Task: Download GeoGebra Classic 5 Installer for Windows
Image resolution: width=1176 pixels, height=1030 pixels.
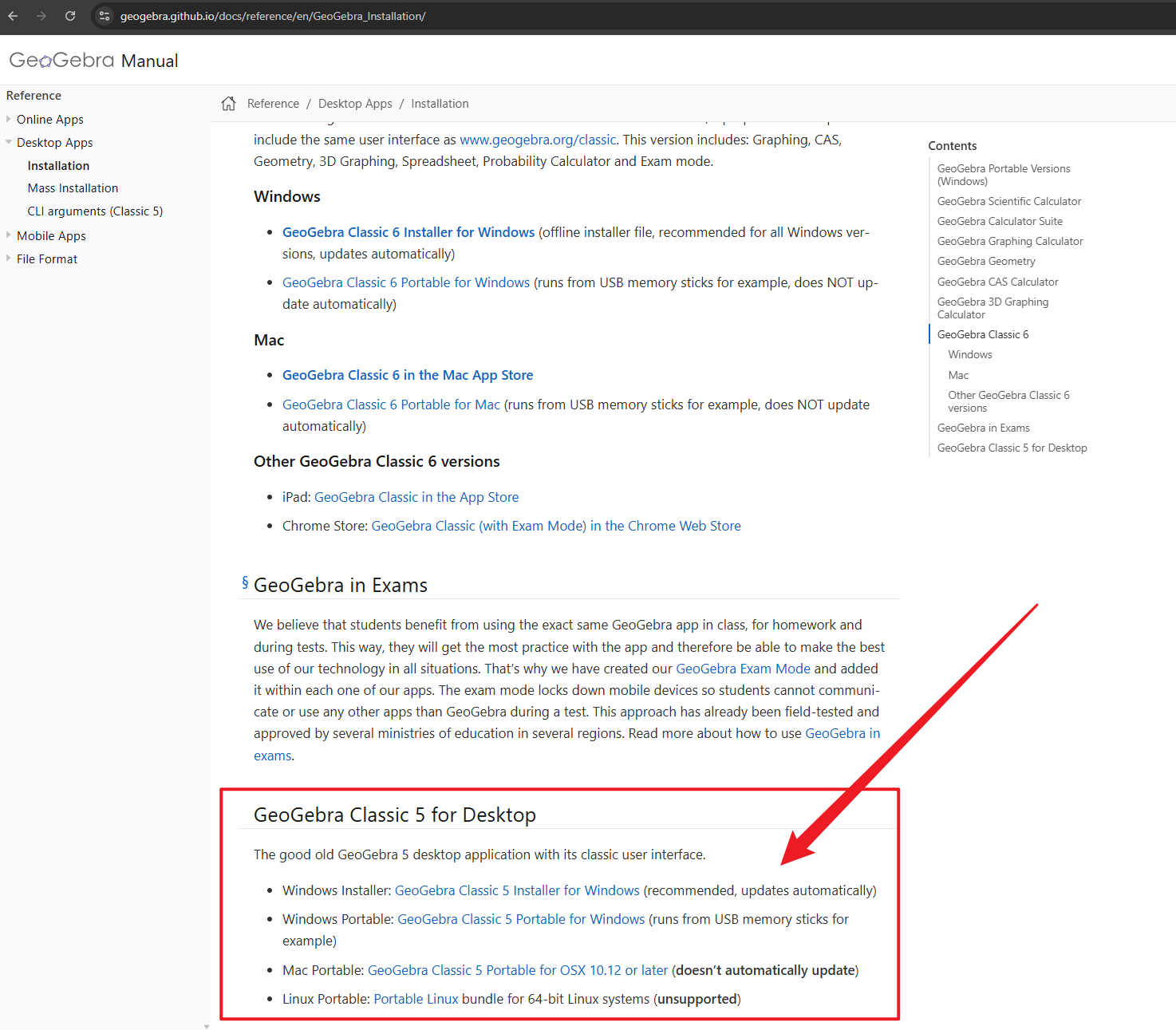Action: coord(517,890)
